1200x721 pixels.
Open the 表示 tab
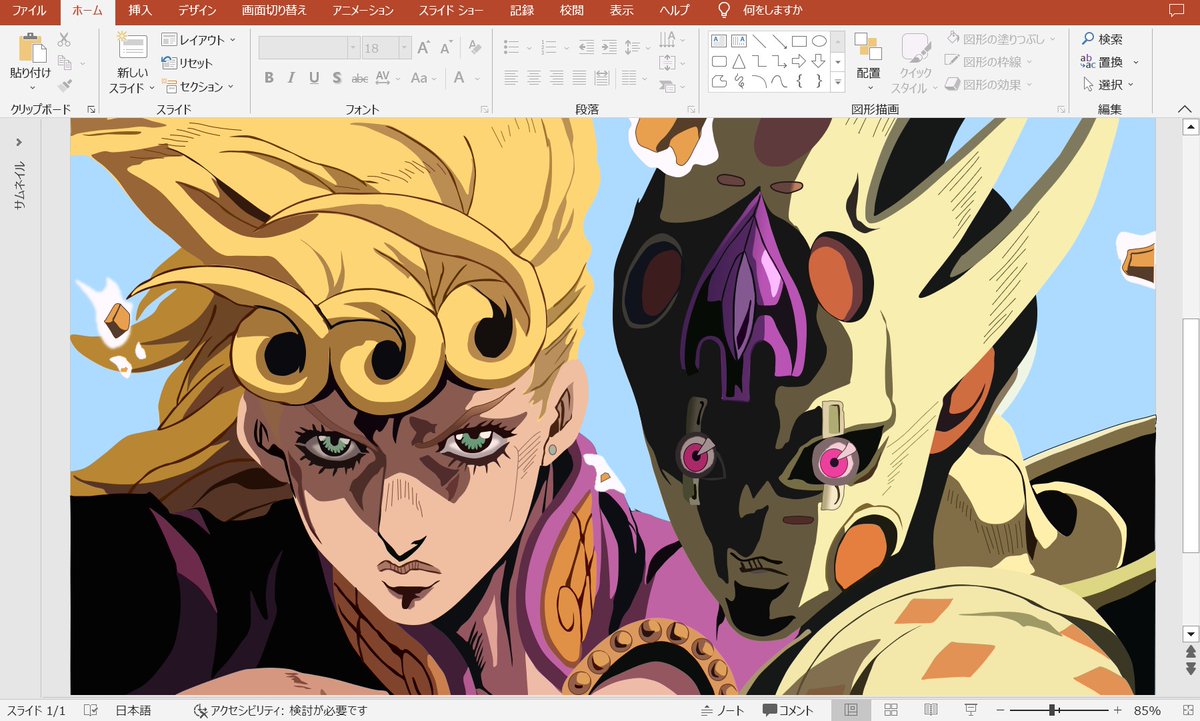tap(621, 11)
